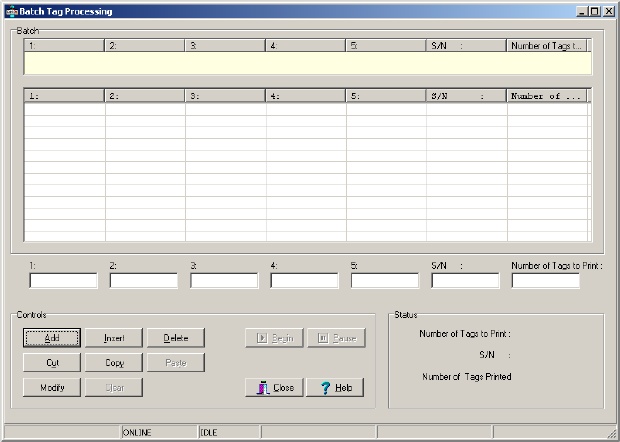Viewport: 620px width, 442px height.
Task: Click the Number of Tags to Print field
Action: [x=546, y=281]
